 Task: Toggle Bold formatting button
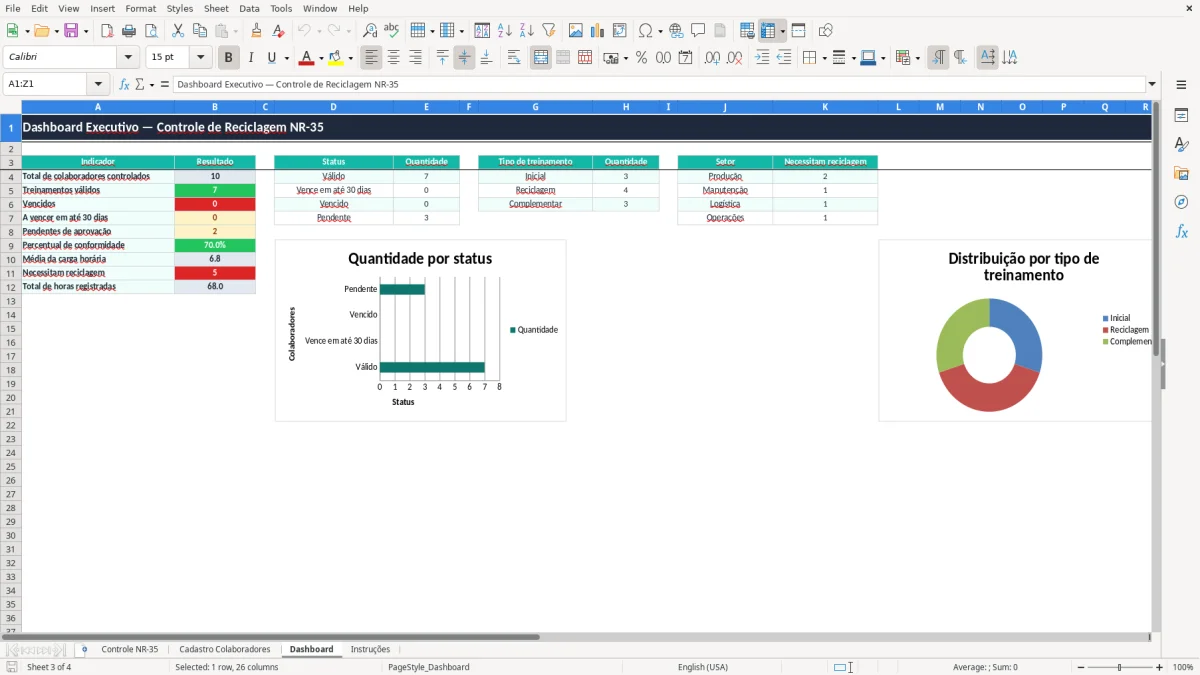(229, 58)
